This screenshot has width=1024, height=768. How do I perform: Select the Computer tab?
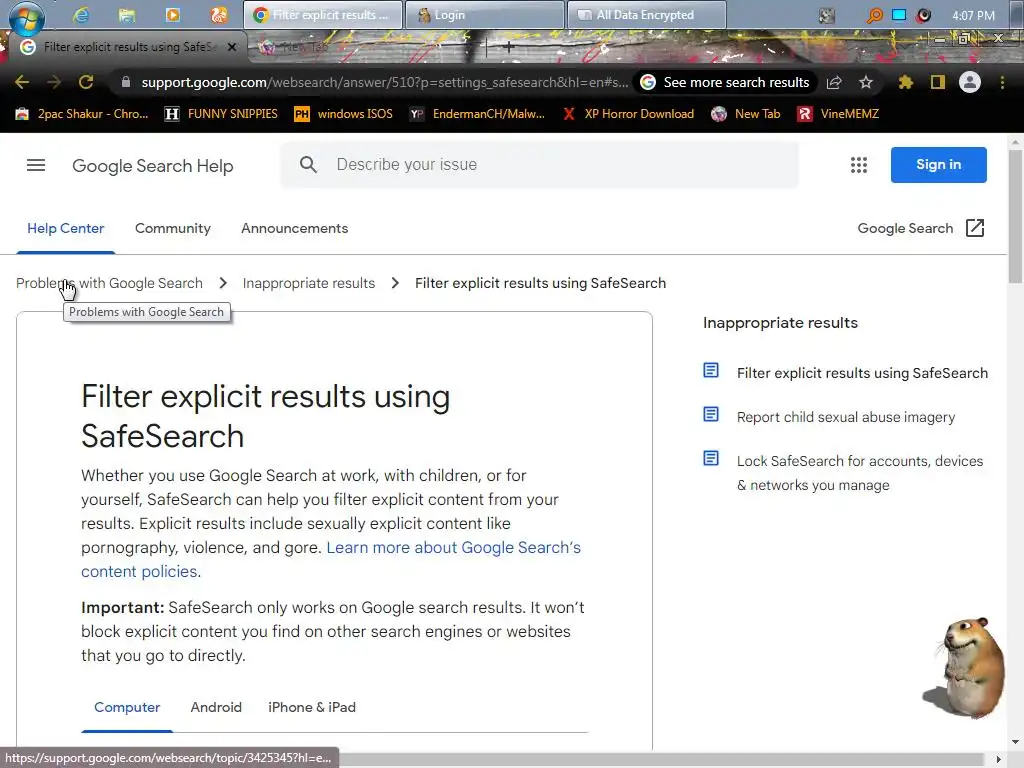127,707
